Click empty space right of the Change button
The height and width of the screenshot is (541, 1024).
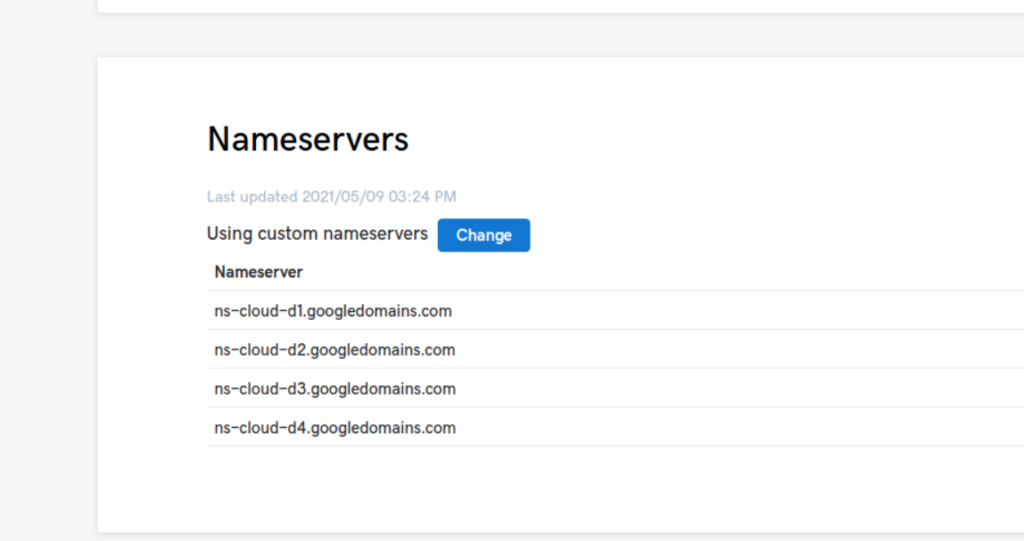coord(750,235)
